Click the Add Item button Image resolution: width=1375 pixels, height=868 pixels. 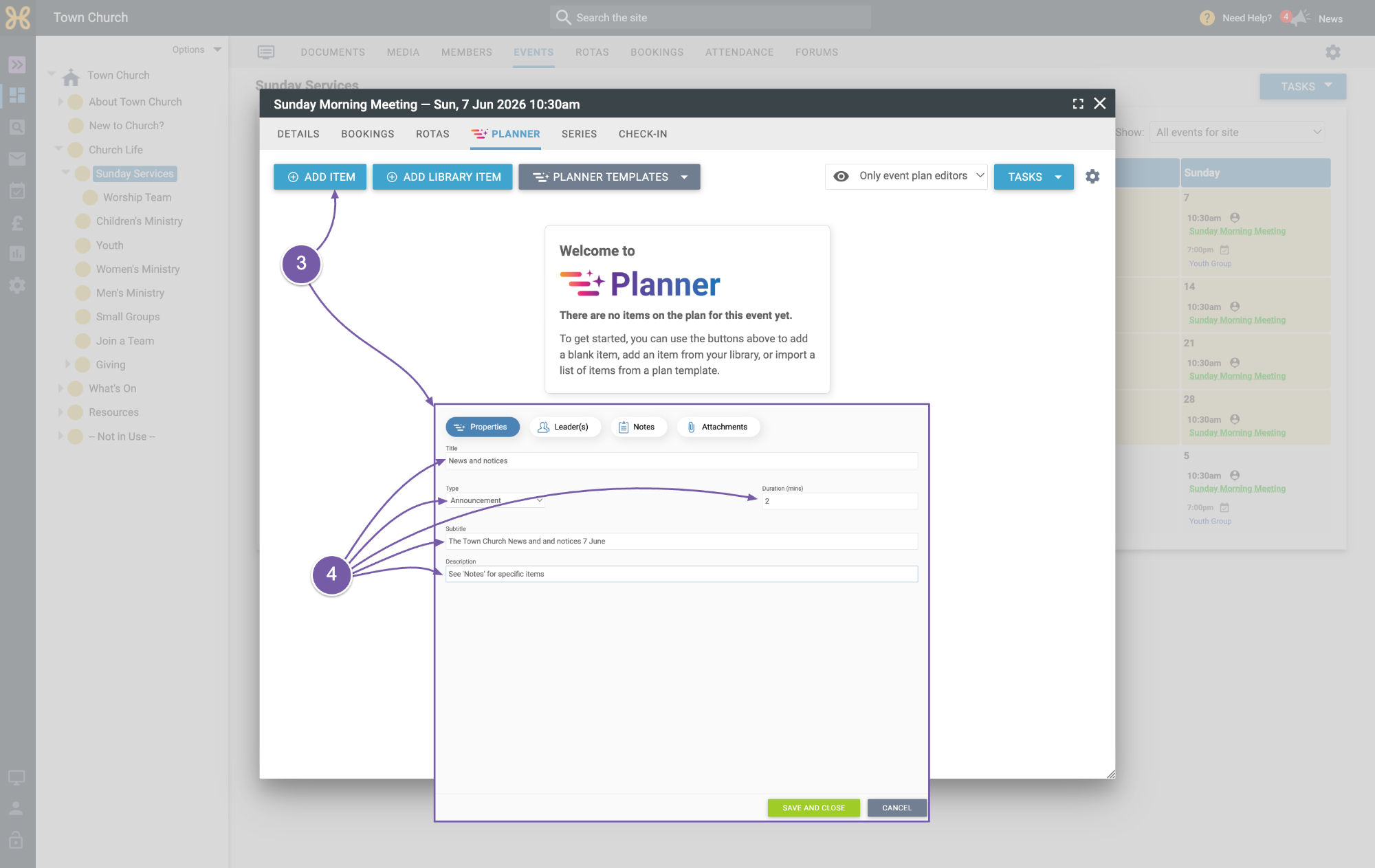(x=320, y=177)
